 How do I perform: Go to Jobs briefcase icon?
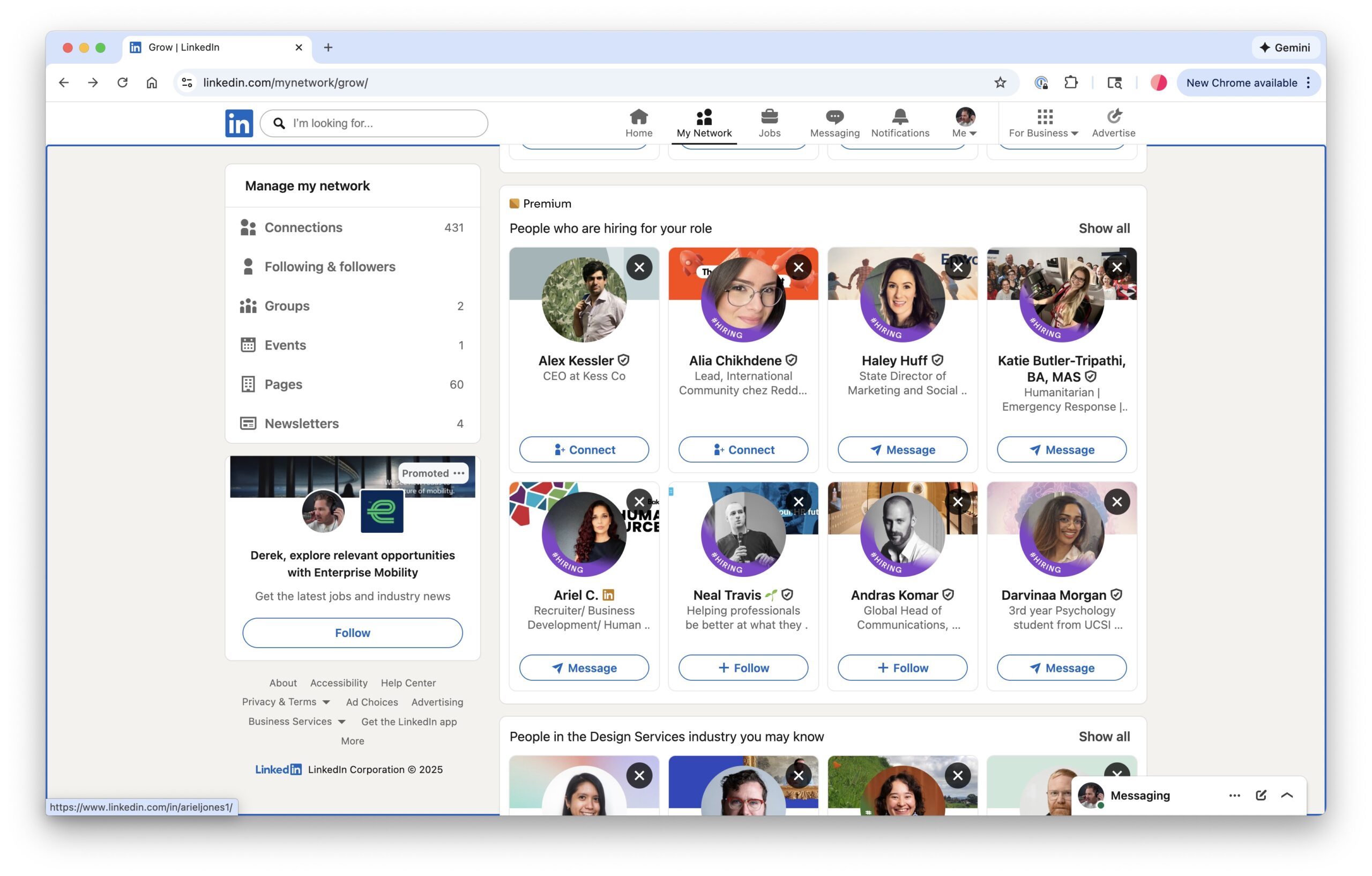coord(769,117)
